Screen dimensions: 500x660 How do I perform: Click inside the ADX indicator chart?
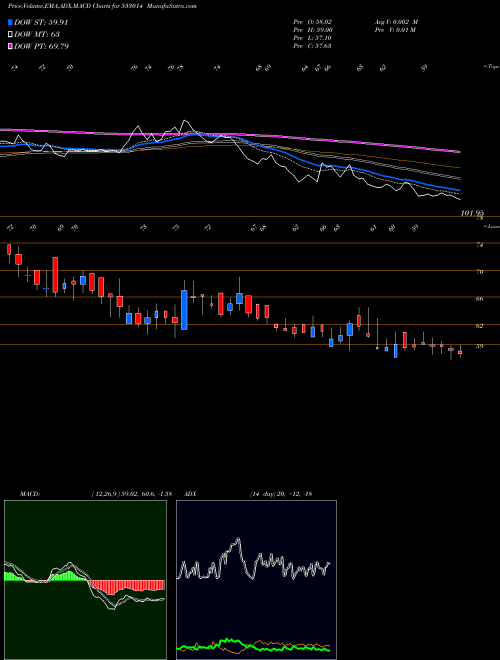[256, 580]
